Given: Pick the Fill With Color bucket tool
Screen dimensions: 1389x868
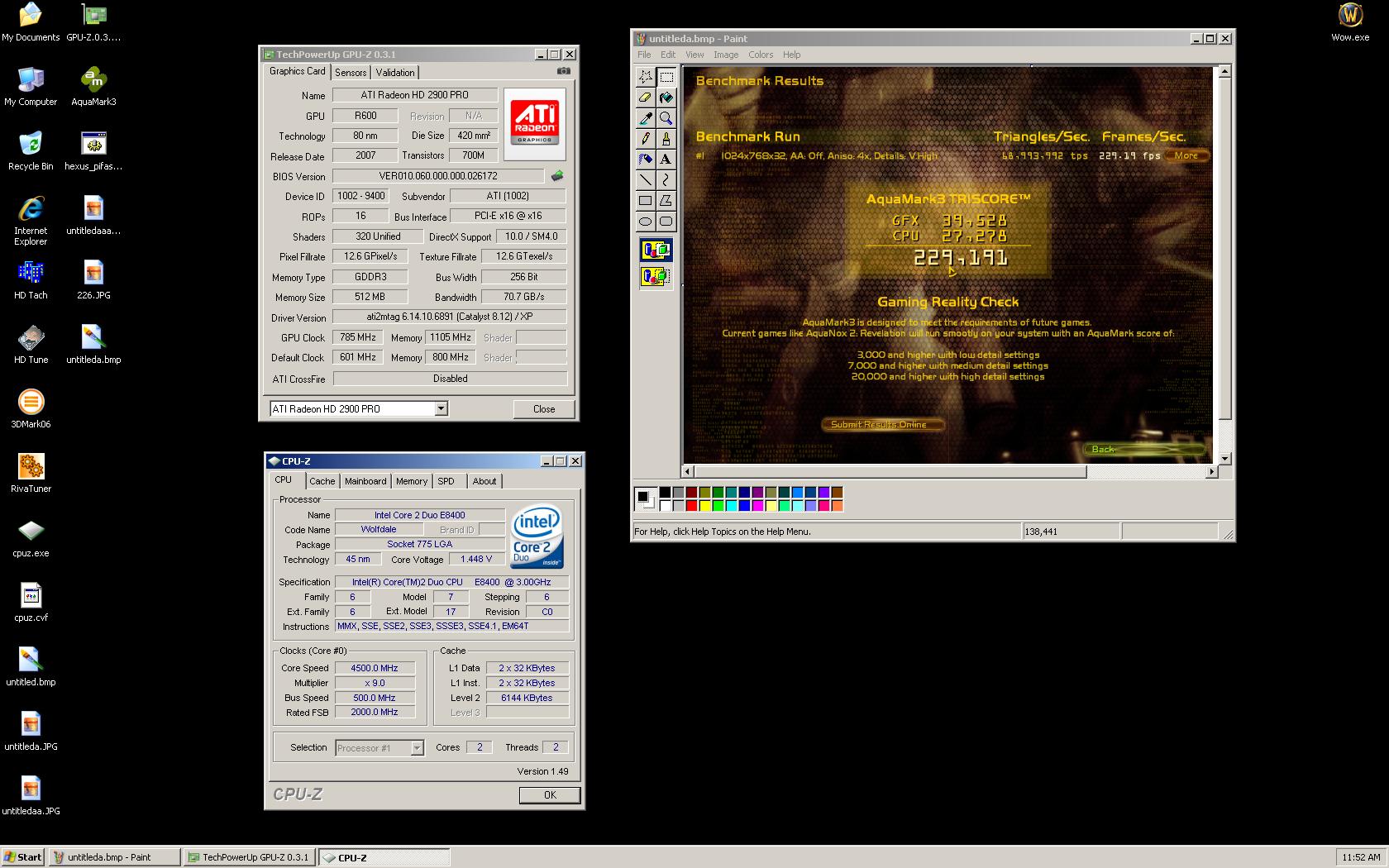Looking at the screenshot, I should (666, 98).
